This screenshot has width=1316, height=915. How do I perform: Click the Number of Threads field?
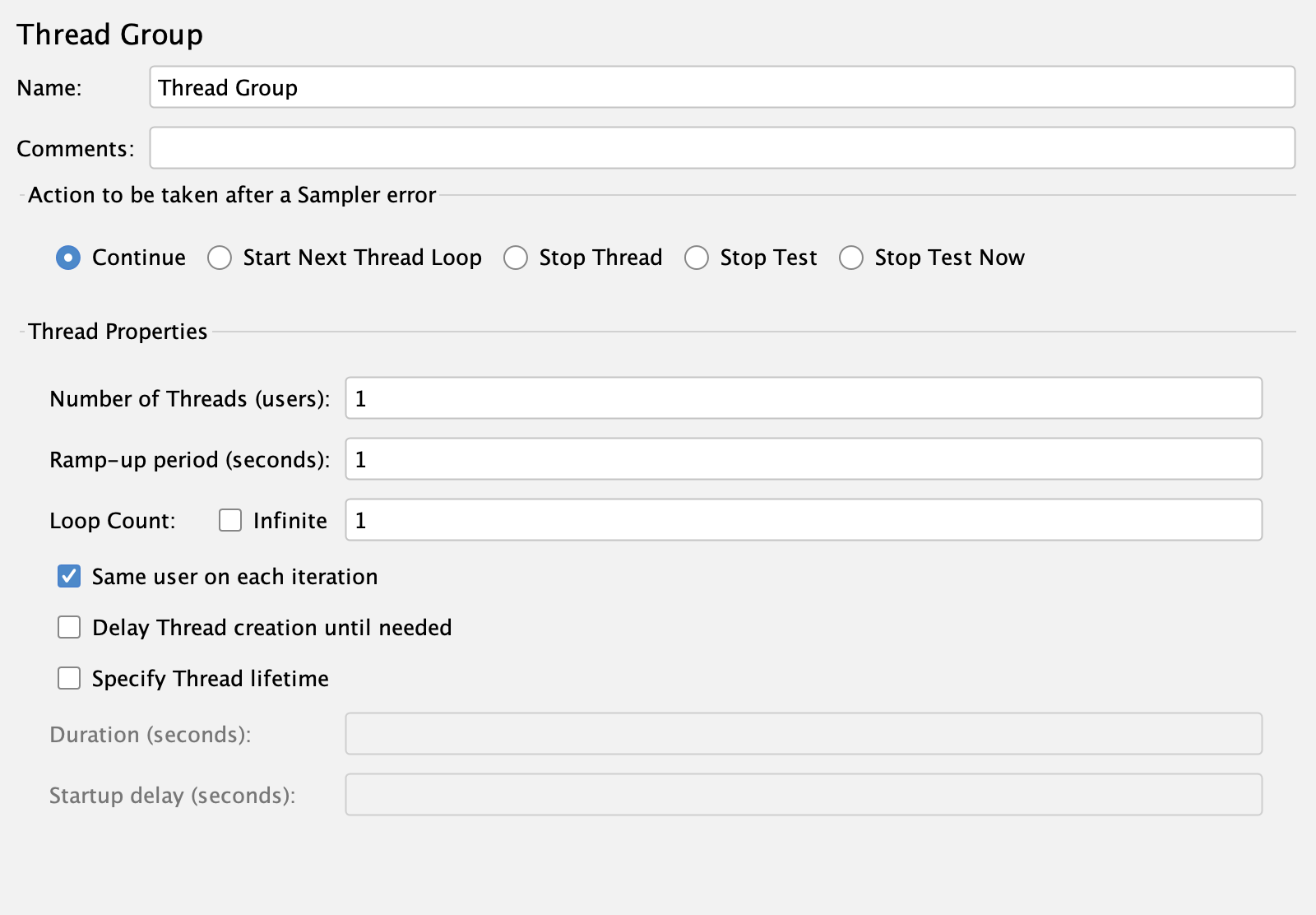[803, 398]
